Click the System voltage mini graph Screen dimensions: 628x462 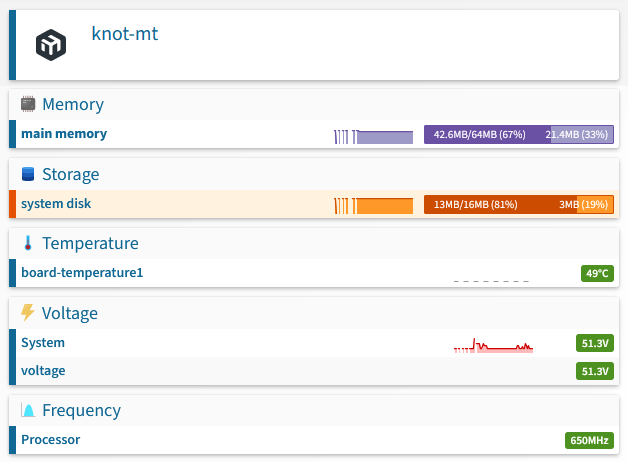pos(493,345)
